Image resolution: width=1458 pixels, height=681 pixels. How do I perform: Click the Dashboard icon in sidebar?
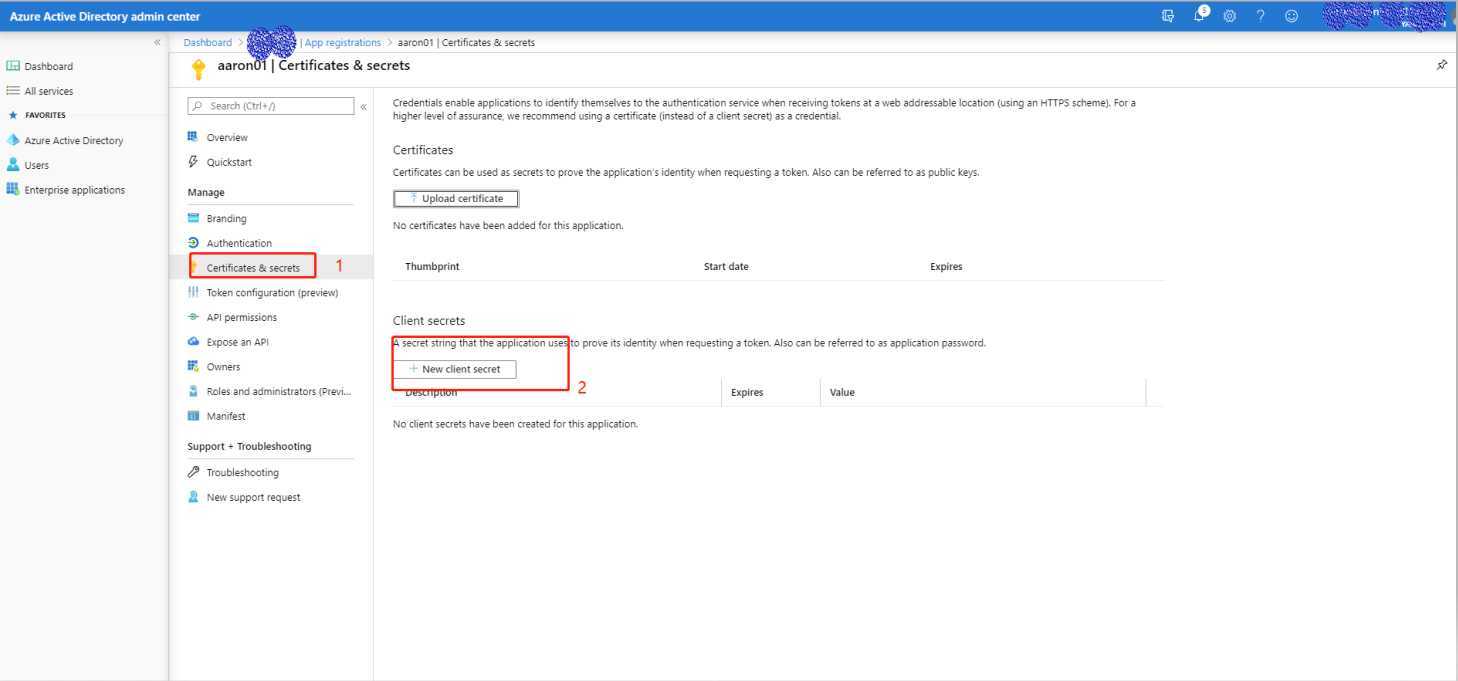click(13, 66)
